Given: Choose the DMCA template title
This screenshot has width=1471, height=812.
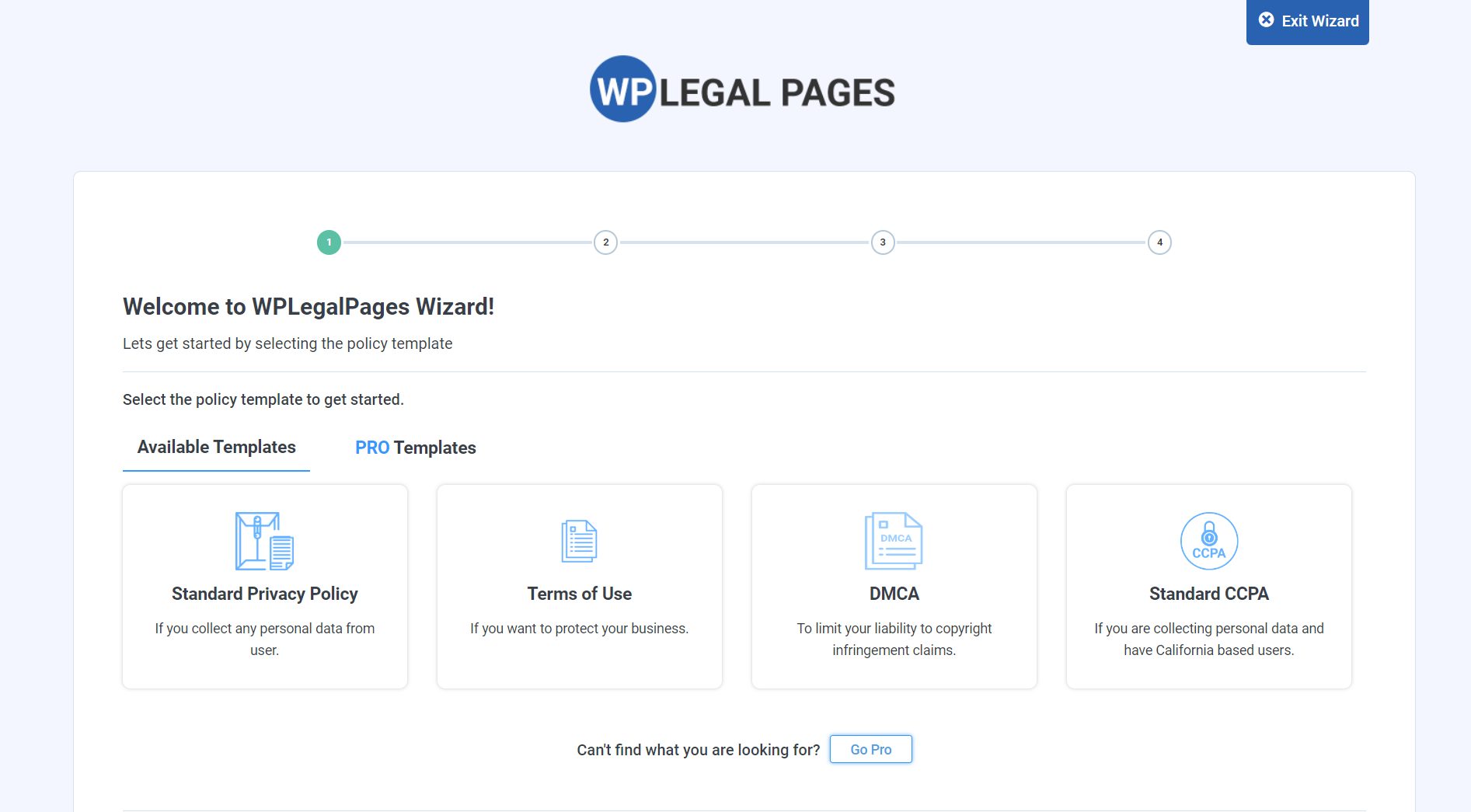Looking at the screenshot, I should (x=894, y=594).
